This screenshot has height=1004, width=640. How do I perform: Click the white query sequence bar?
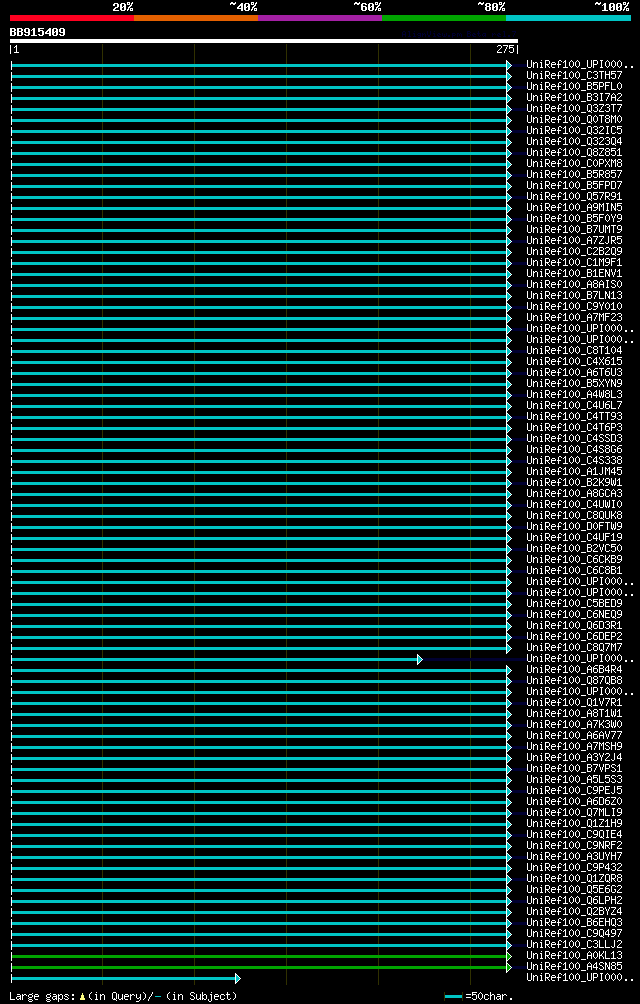click(x=264, y=41)
